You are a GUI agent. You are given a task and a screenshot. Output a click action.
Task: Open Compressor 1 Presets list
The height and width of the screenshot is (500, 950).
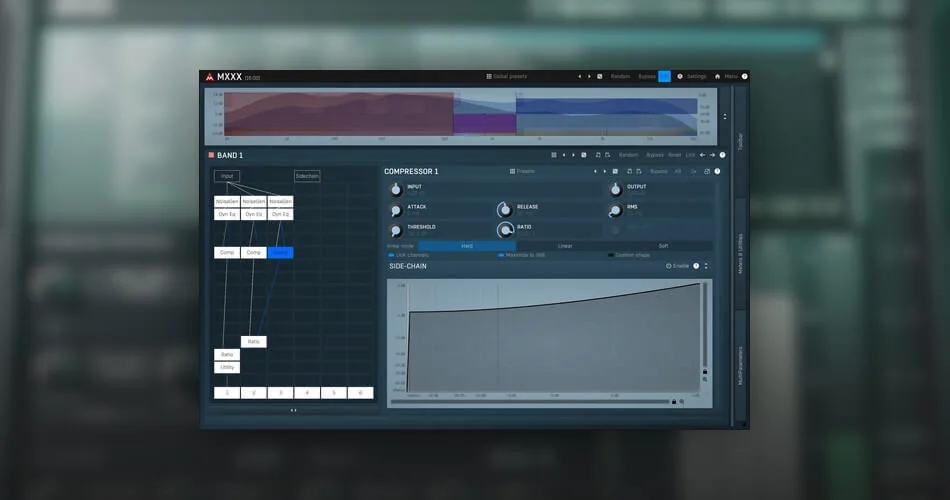pos(522,172)
